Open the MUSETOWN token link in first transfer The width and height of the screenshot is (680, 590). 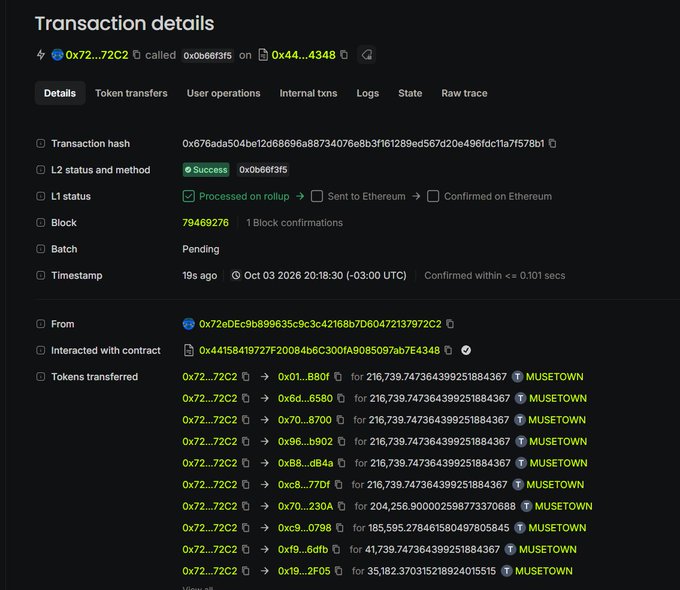click(x=554, y=377)
